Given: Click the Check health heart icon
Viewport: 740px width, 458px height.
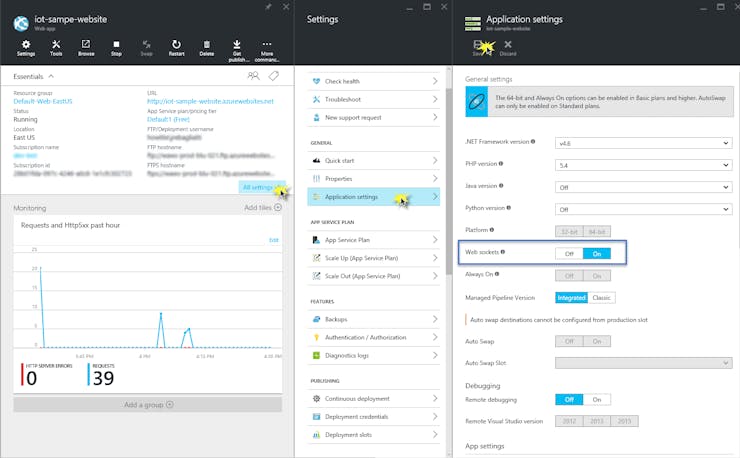Looking at the screenshot, I should pos(316,81).
